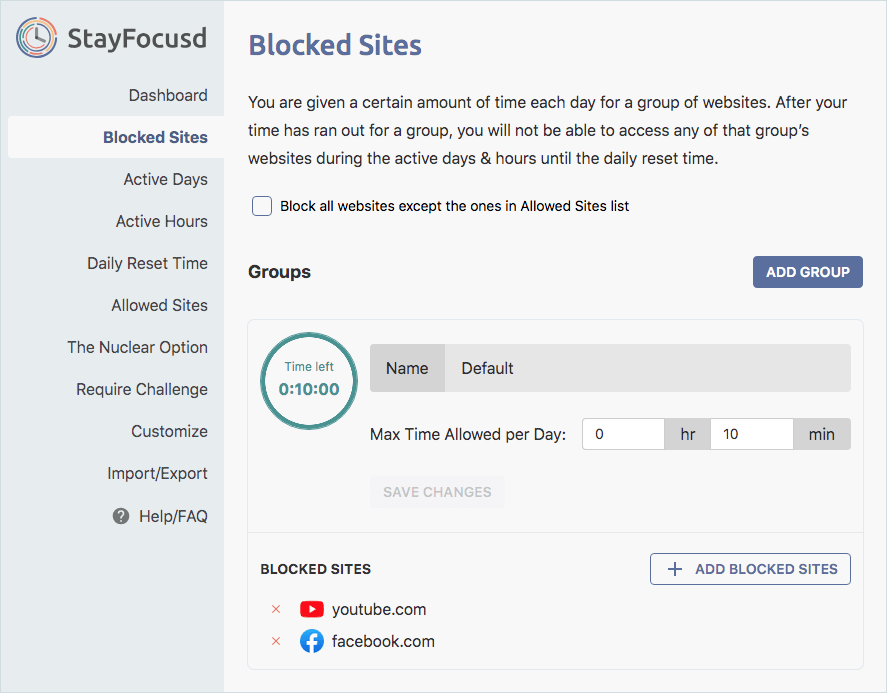Click the Block all websites label text
This screenshot has height=693, width=887.
454,206
